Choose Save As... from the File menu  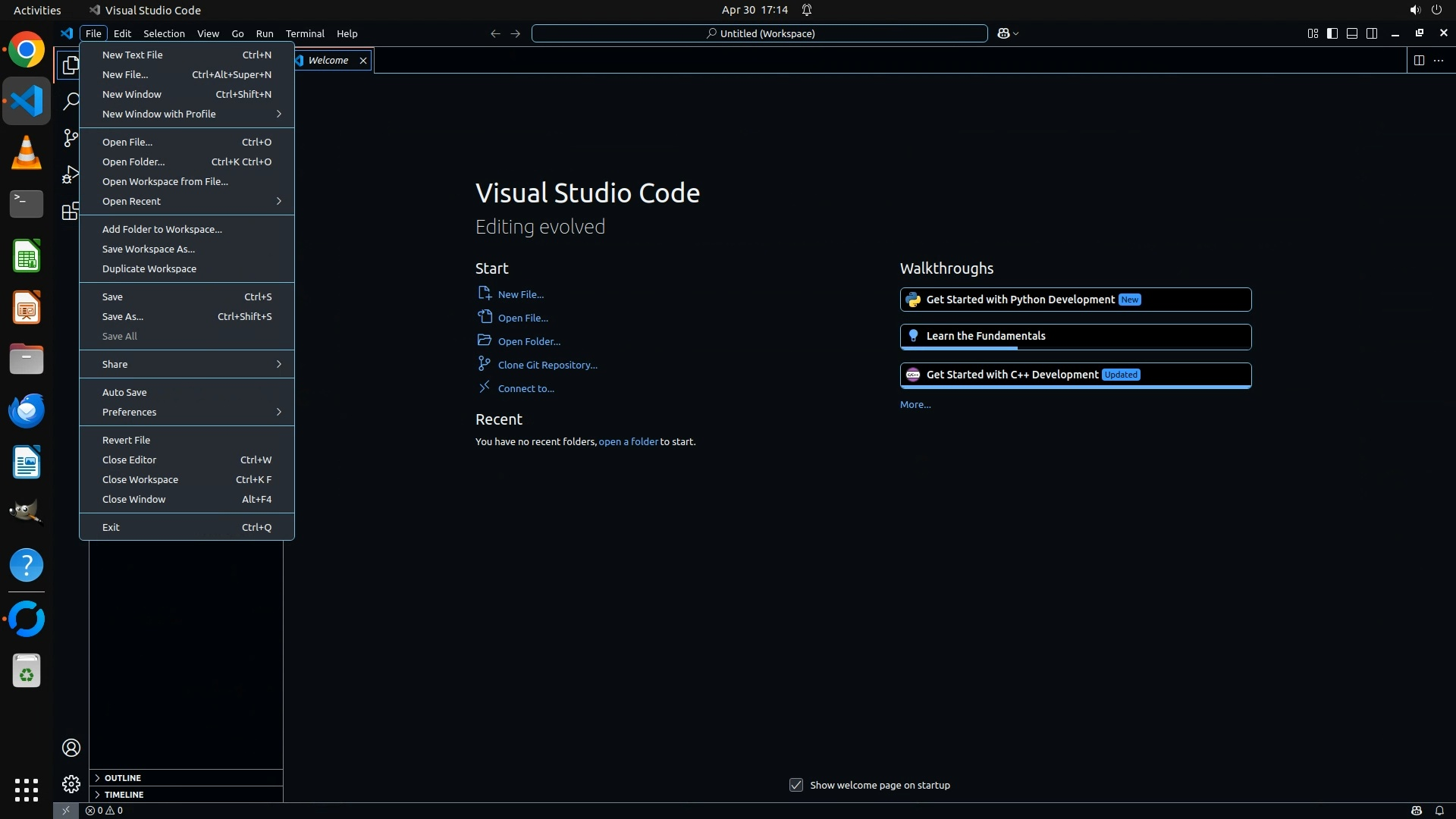pyautogui.click(x=123, y=316)
